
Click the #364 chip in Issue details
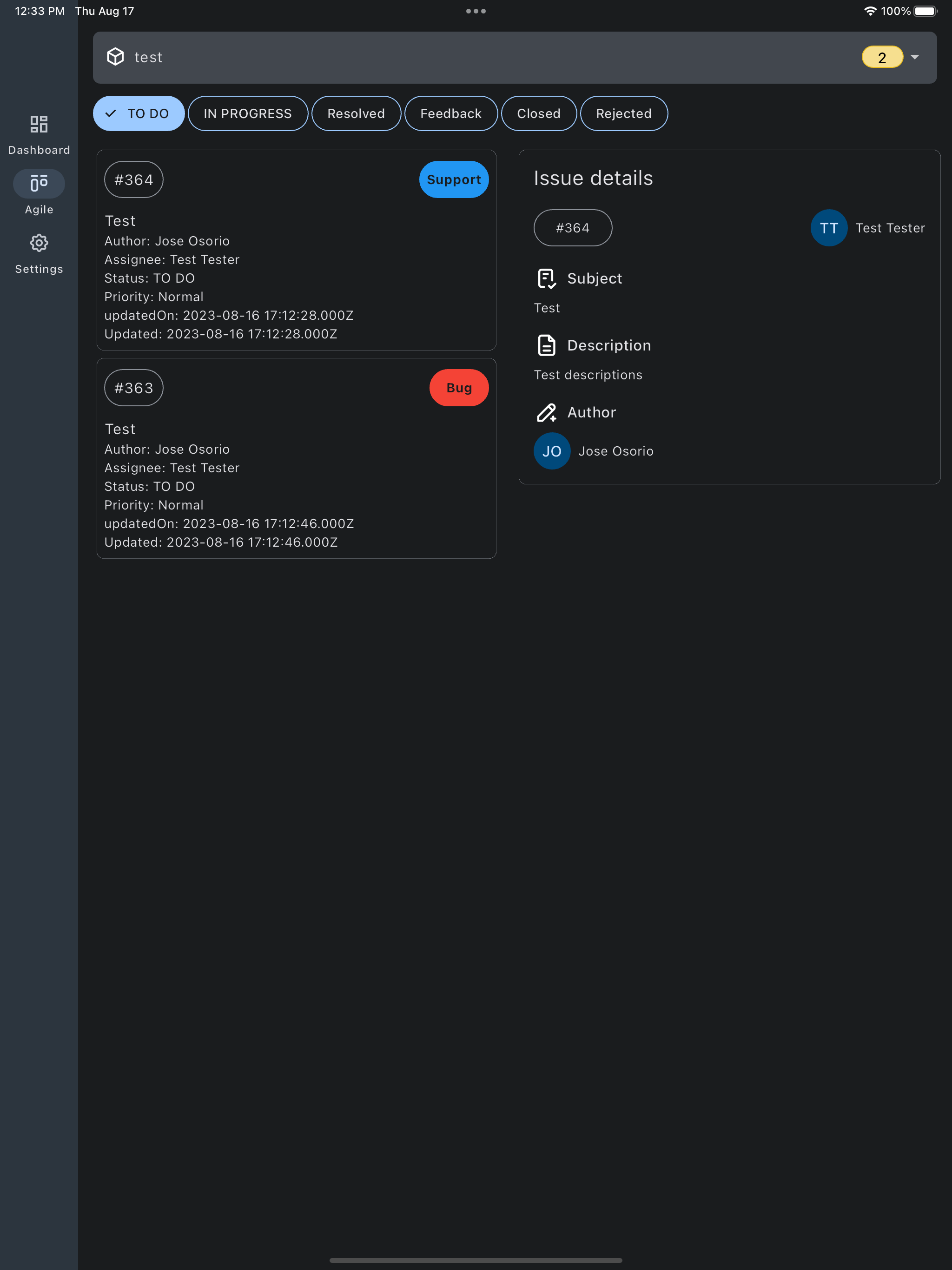tap(573, 228)
